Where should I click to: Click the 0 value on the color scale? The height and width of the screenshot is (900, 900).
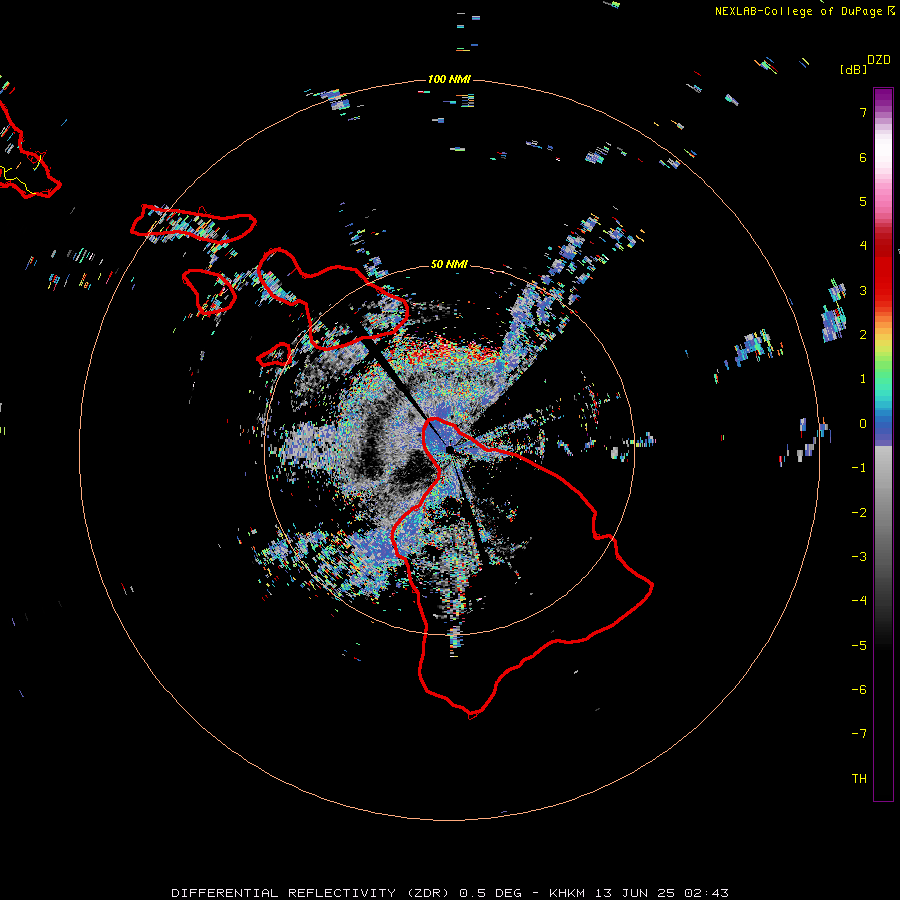point(863,424)
